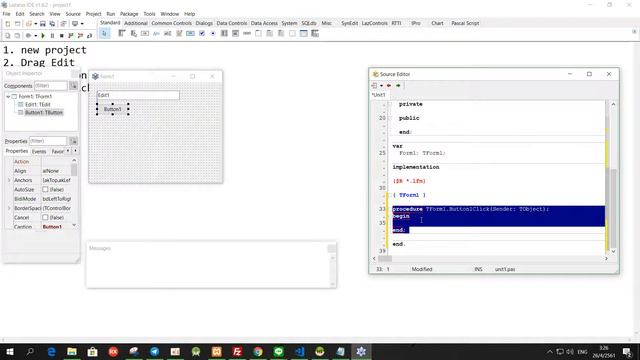The image size is (640, 360).
Task: Switch to the Dialogs palette tab
Action: point(204,23)
